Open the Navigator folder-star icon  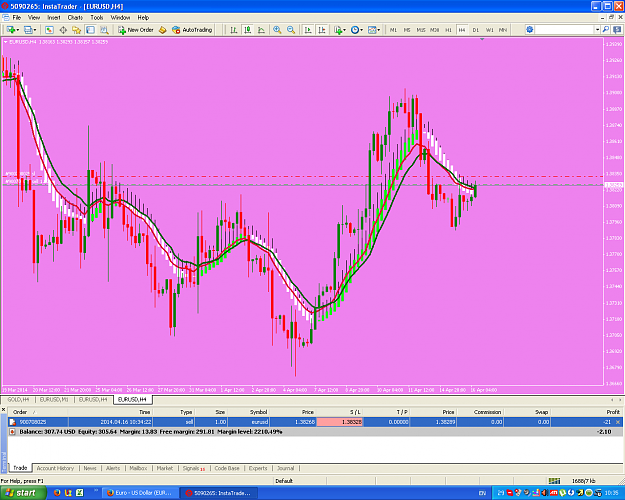[77, 30]
